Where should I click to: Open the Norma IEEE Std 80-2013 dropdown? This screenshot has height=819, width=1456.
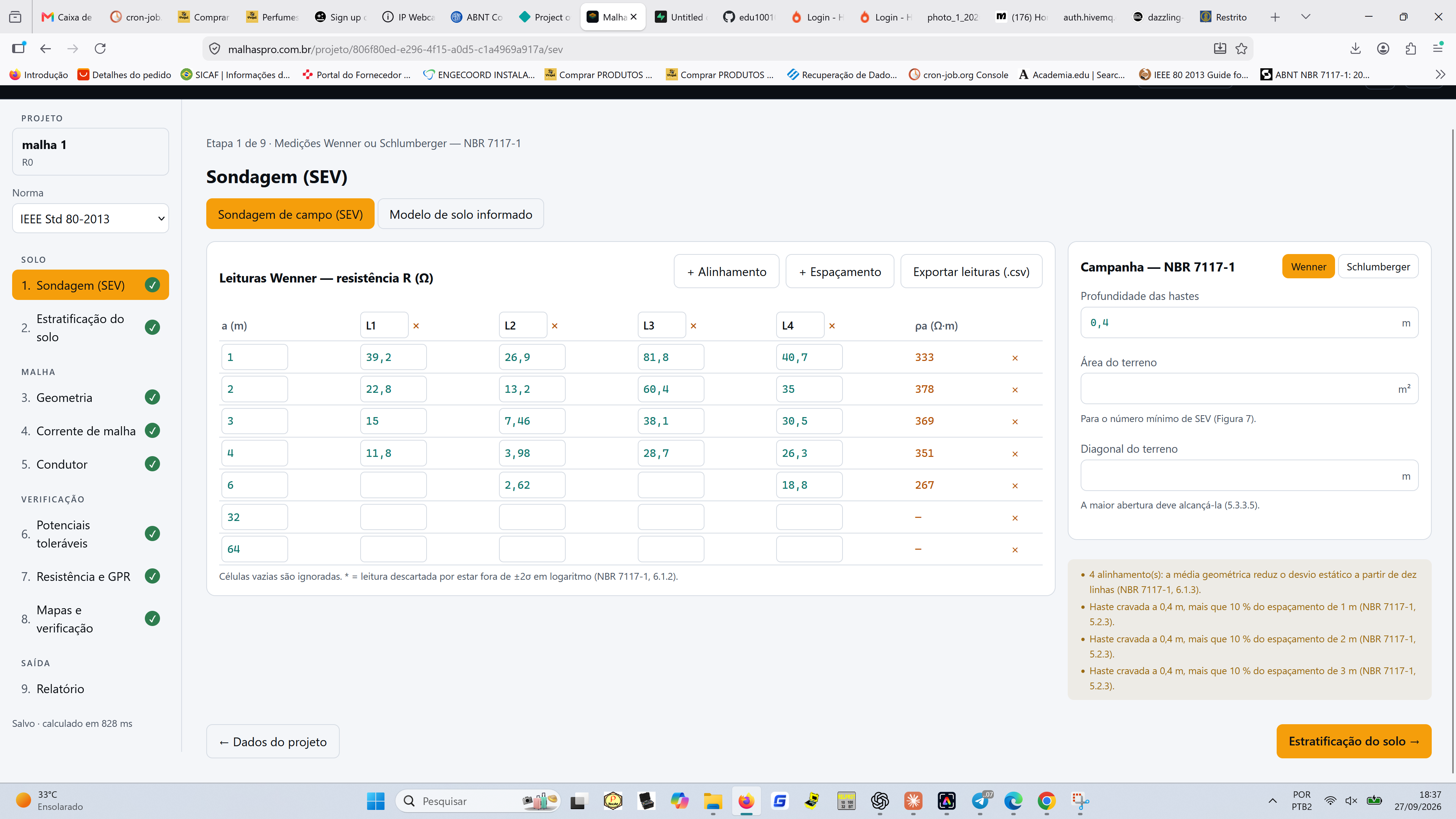click(91, 219)
